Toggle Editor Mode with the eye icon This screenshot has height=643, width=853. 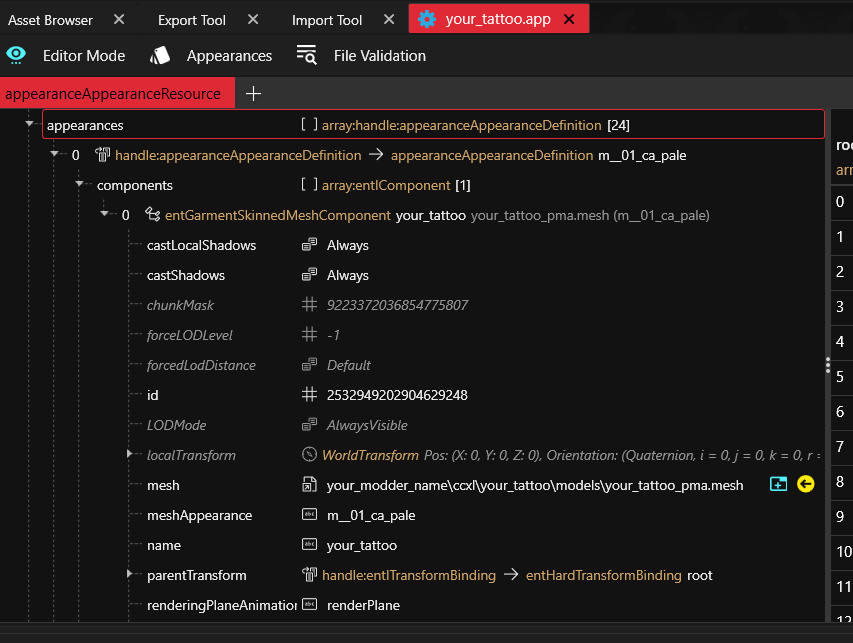16,55
